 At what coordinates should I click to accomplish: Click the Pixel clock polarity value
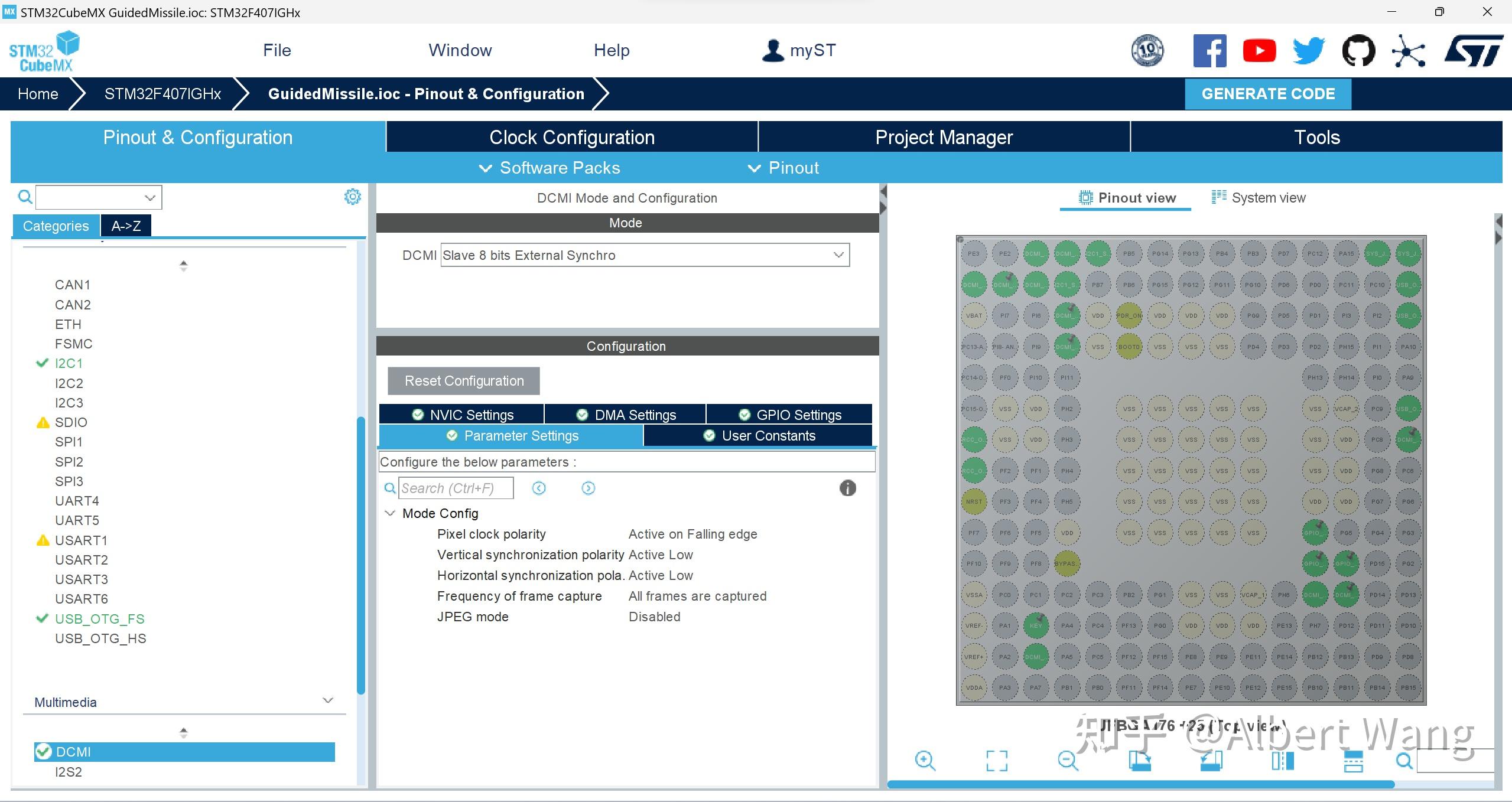[x=692, y=534]
